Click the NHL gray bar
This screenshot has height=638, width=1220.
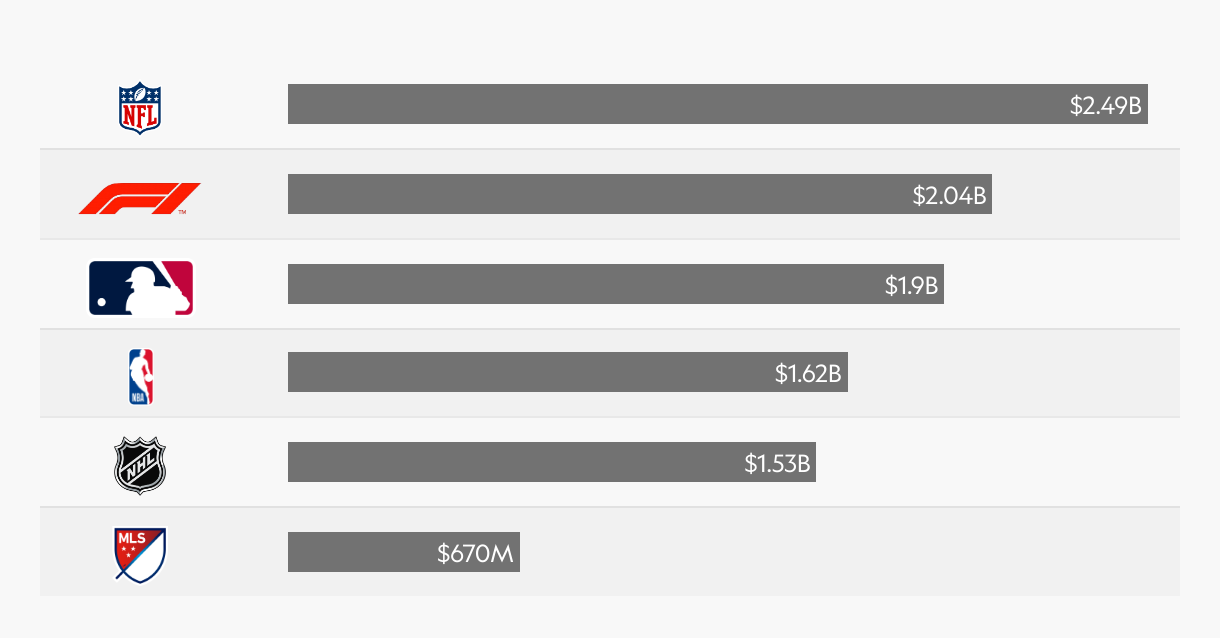point(552,462)
